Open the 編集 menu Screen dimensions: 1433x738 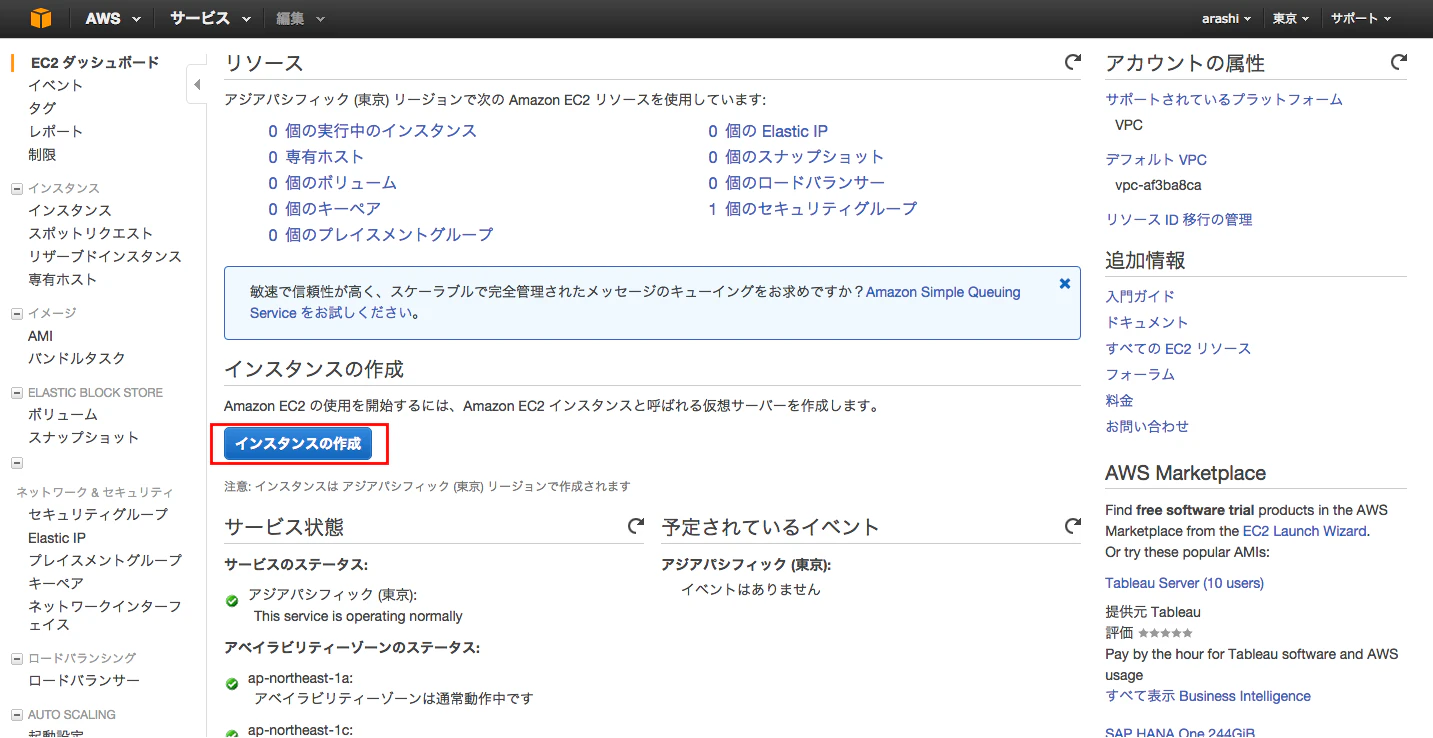(301, 18)
